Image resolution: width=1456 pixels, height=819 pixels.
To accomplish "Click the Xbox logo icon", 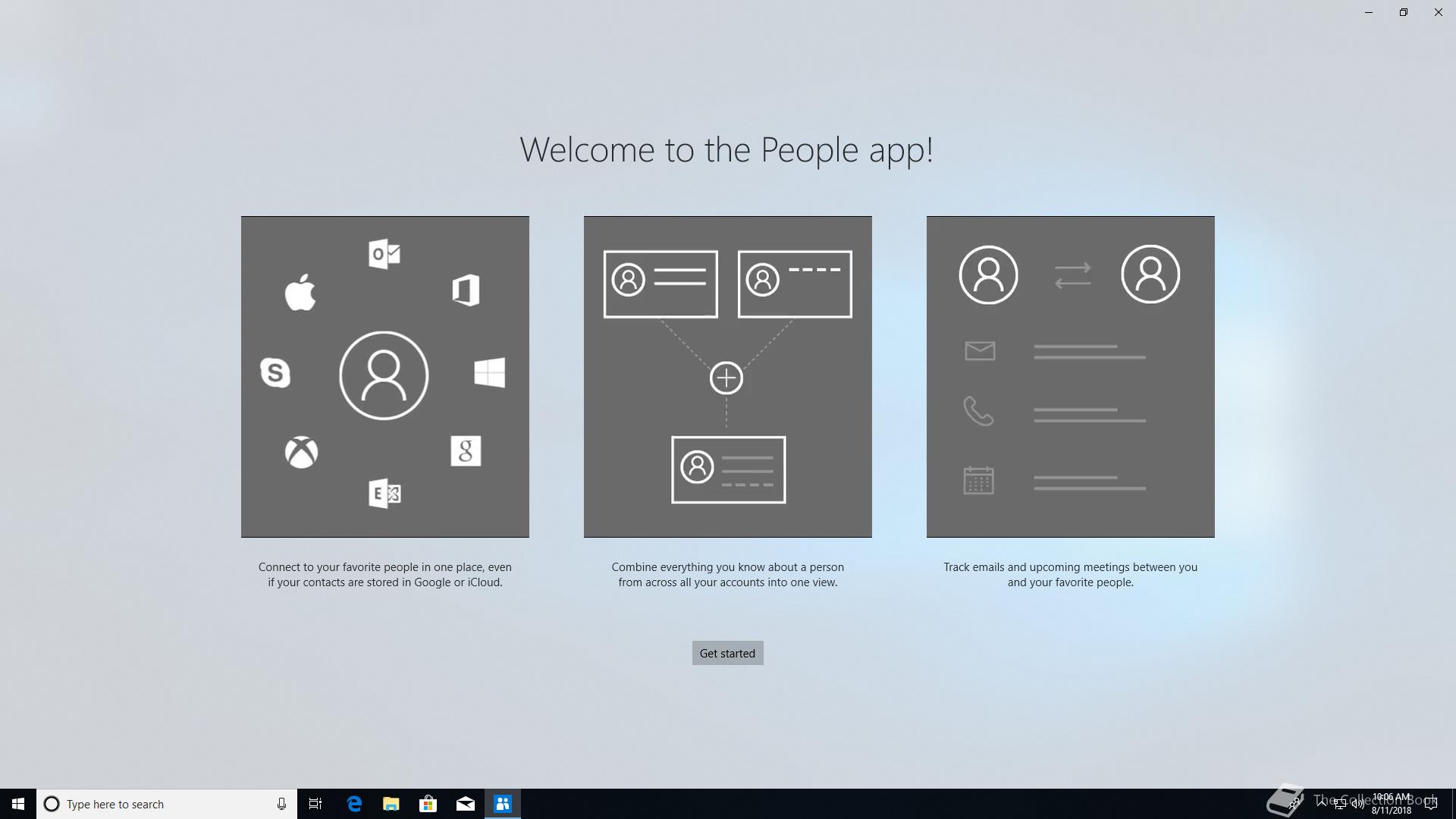I will 301,452.
